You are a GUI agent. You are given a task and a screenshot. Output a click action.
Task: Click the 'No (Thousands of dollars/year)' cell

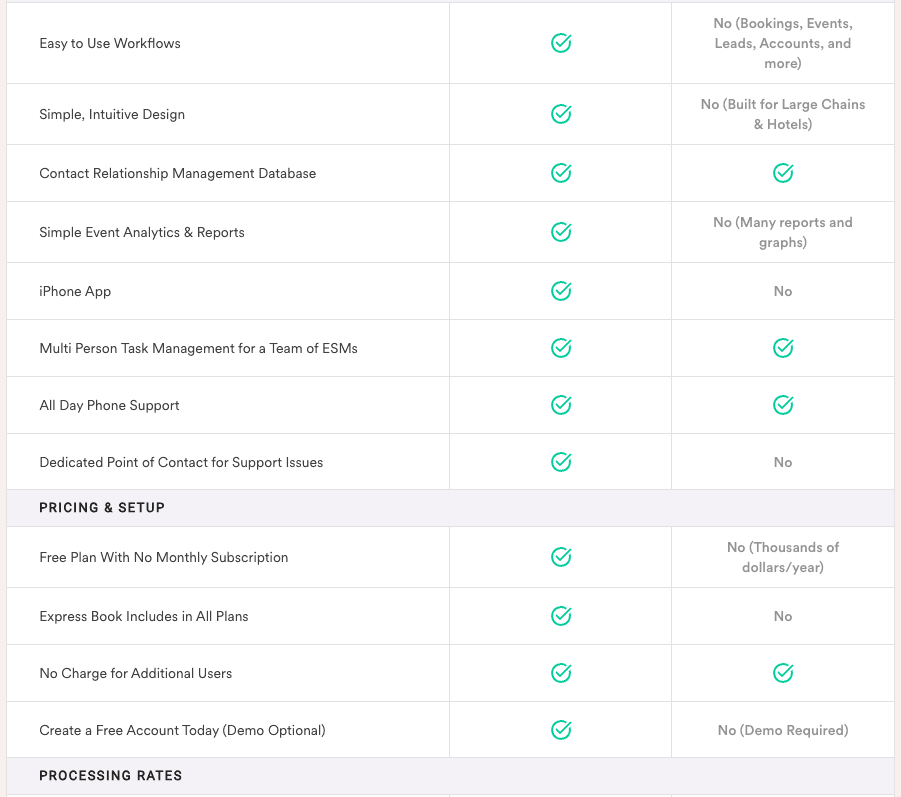[783, 557]
